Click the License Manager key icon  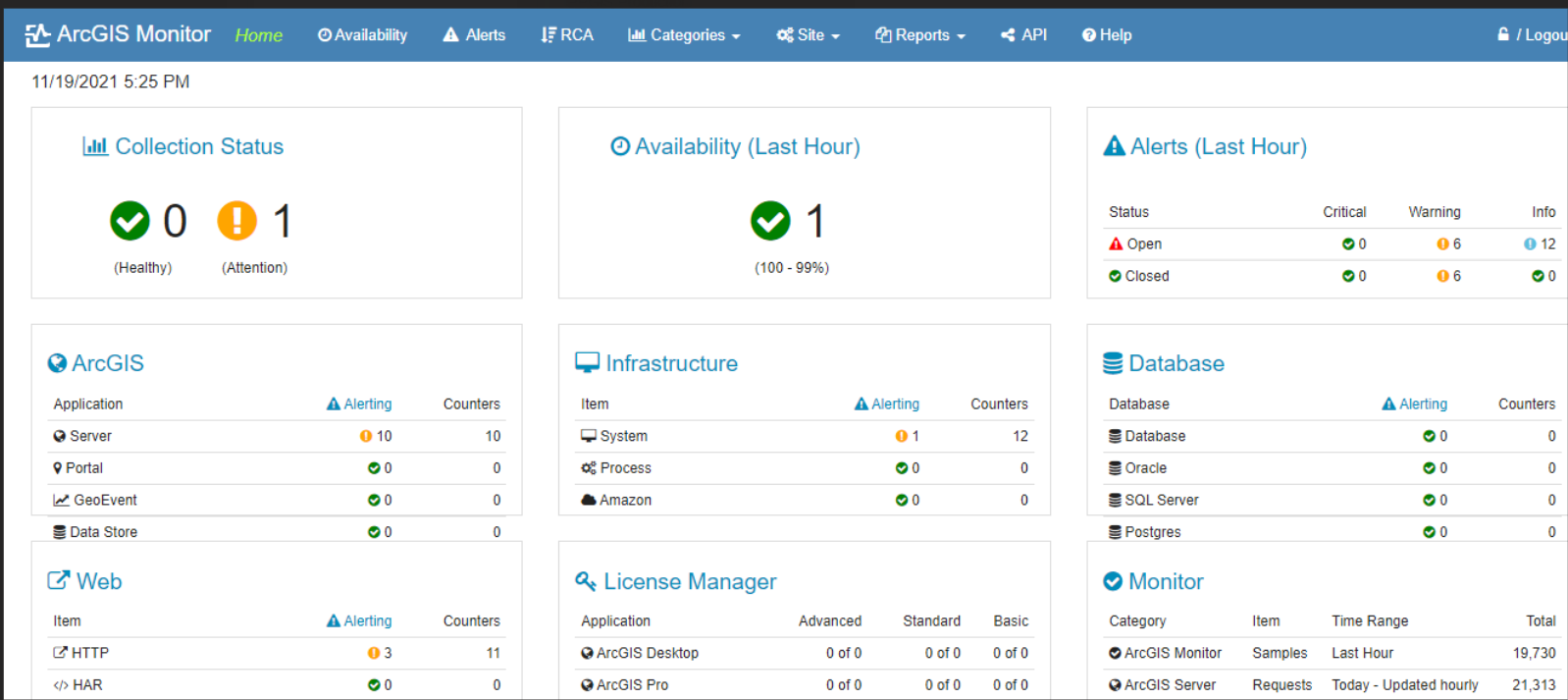point(586,581)
